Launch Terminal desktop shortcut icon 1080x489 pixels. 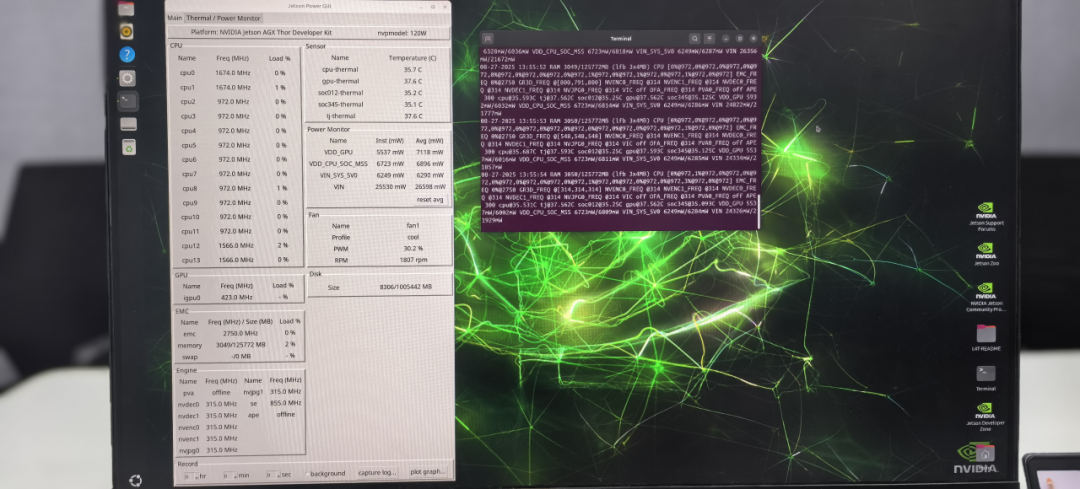click(986, 378)
